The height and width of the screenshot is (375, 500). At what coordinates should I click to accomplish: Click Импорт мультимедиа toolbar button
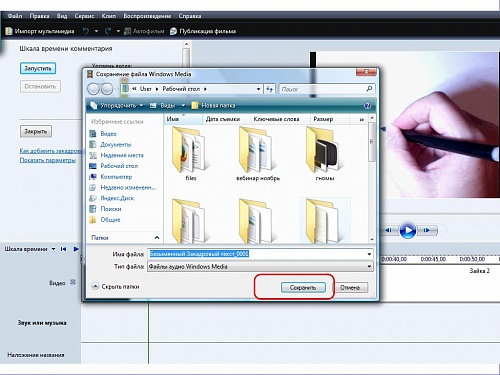pos(40,31)
